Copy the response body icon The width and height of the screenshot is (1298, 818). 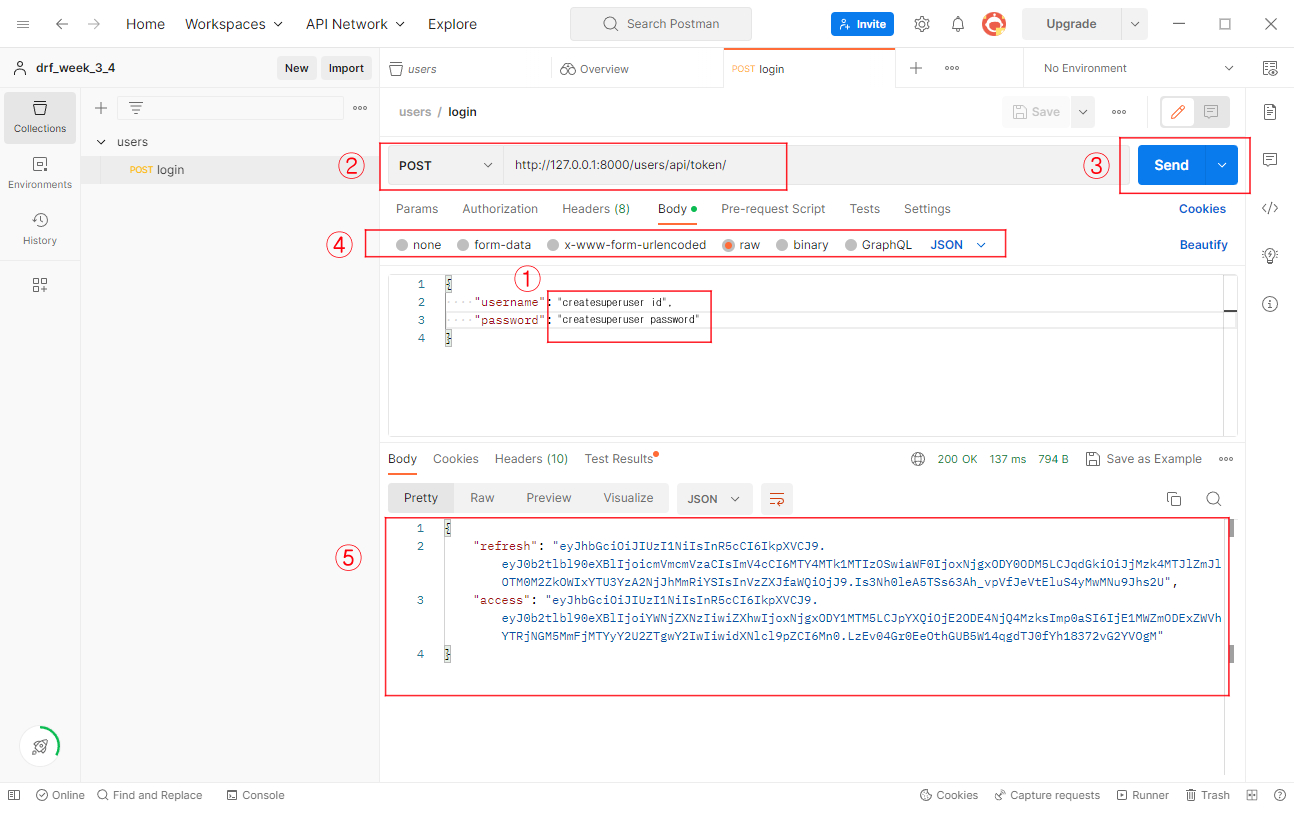1174,499
